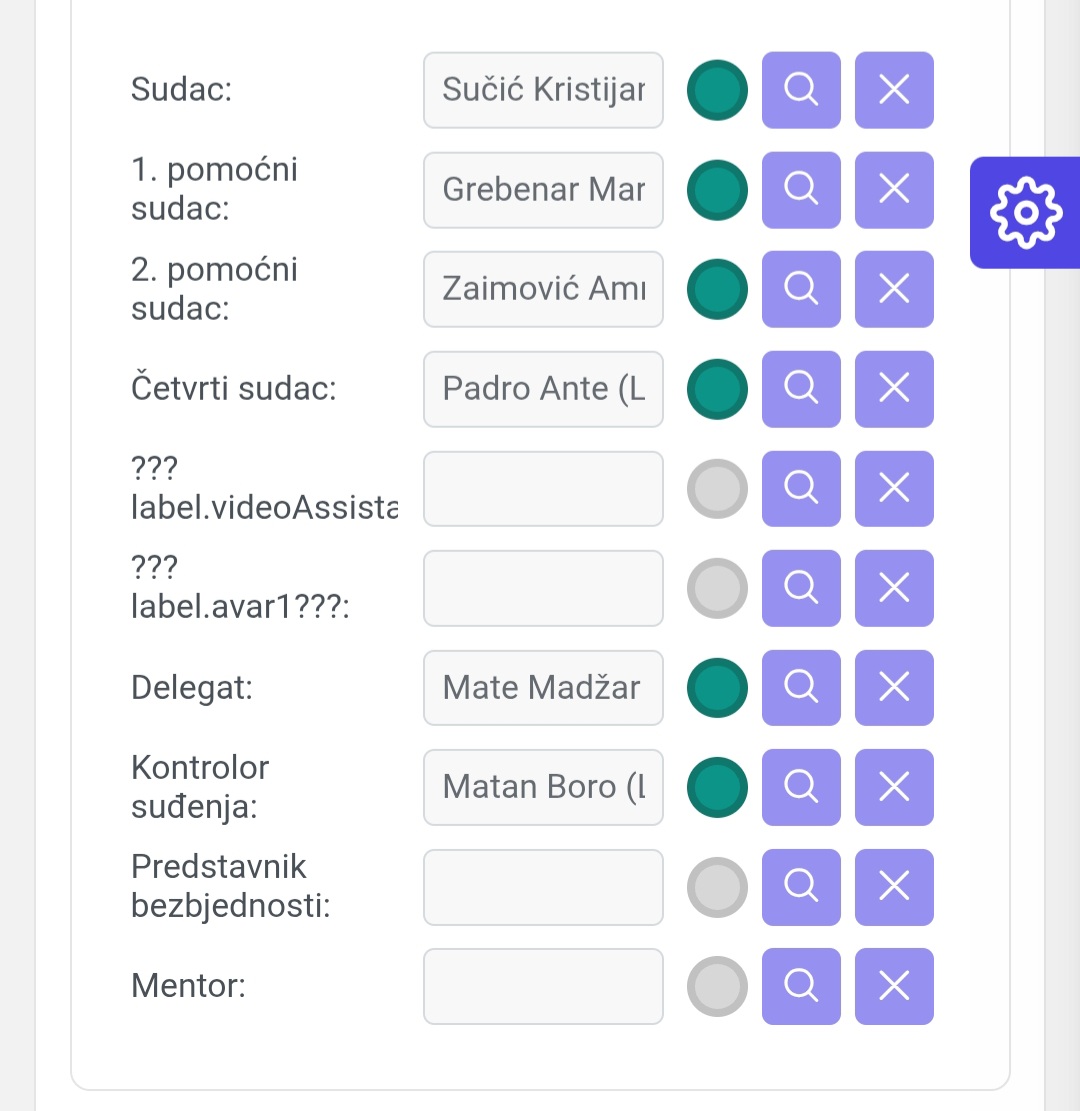This screenshot has height=1111, width=1080.
Task: Search for Četvrti sudac
Action: 801,389
